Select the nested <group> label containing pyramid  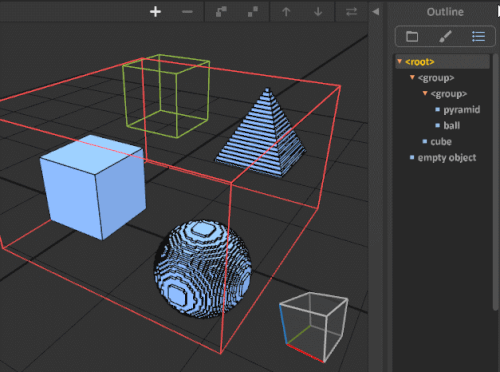[449, 94]
